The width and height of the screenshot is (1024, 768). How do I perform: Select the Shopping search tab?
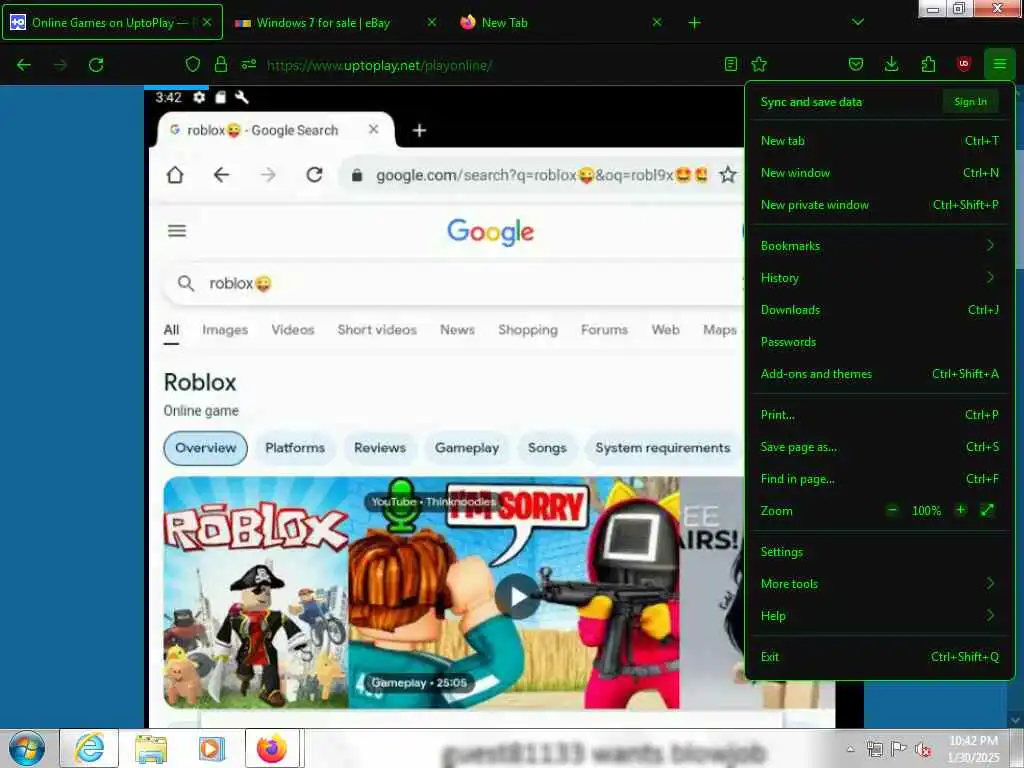click(x=528, y=330)
